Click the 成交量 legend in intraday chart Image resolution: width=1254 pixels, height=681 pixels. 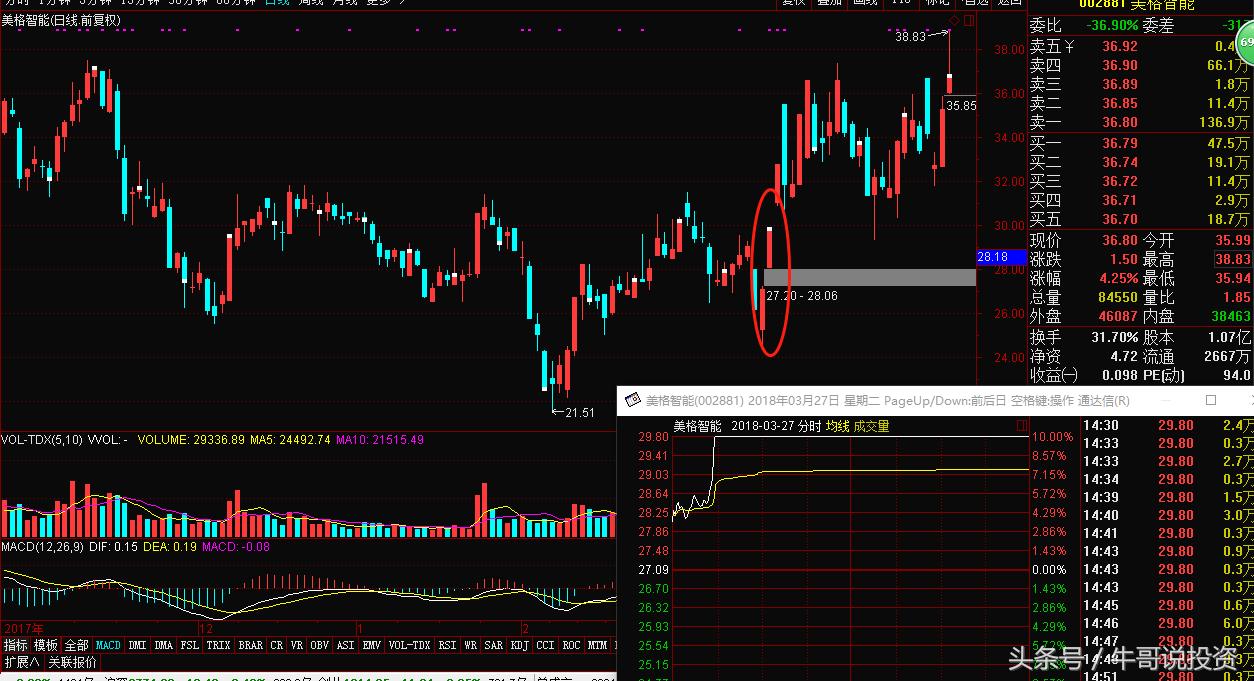871,426
